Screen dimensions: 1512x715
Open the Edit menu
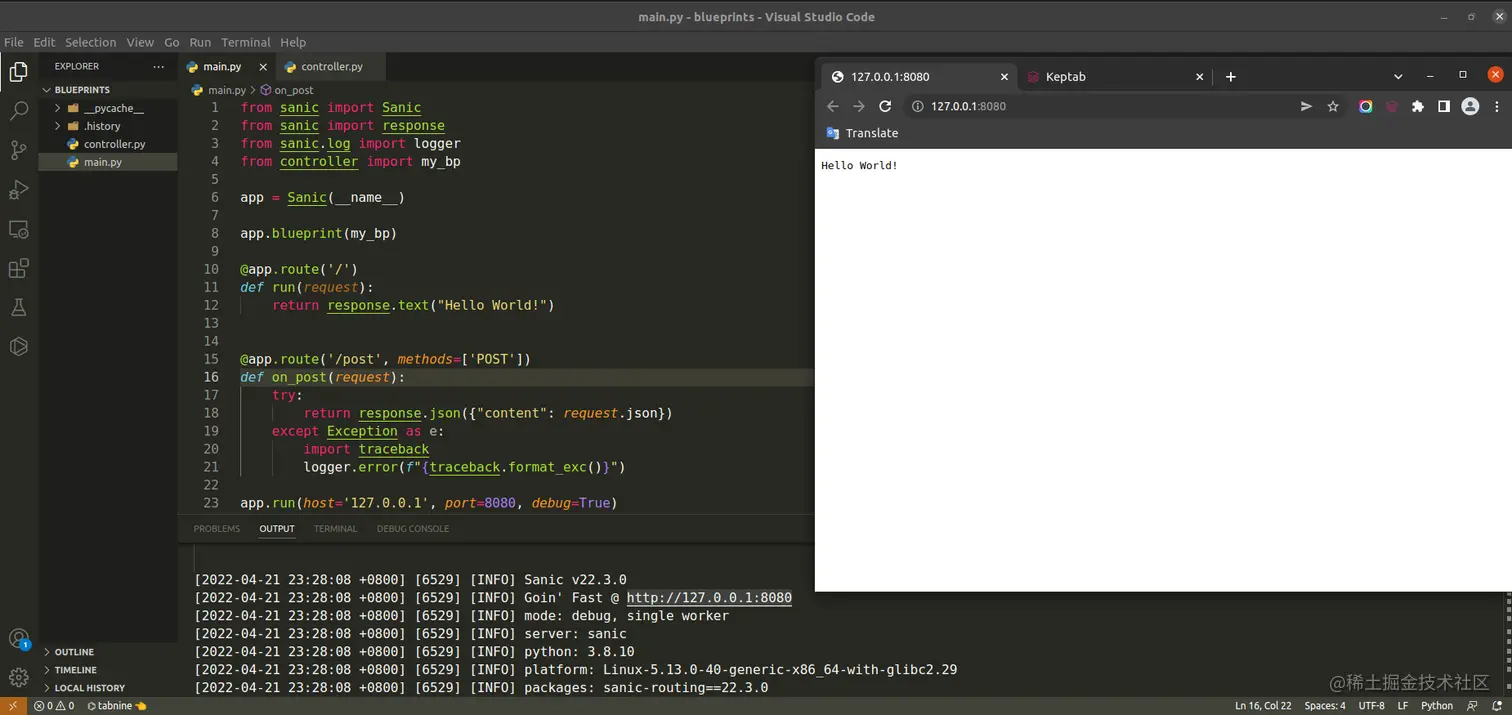(44, 42)
